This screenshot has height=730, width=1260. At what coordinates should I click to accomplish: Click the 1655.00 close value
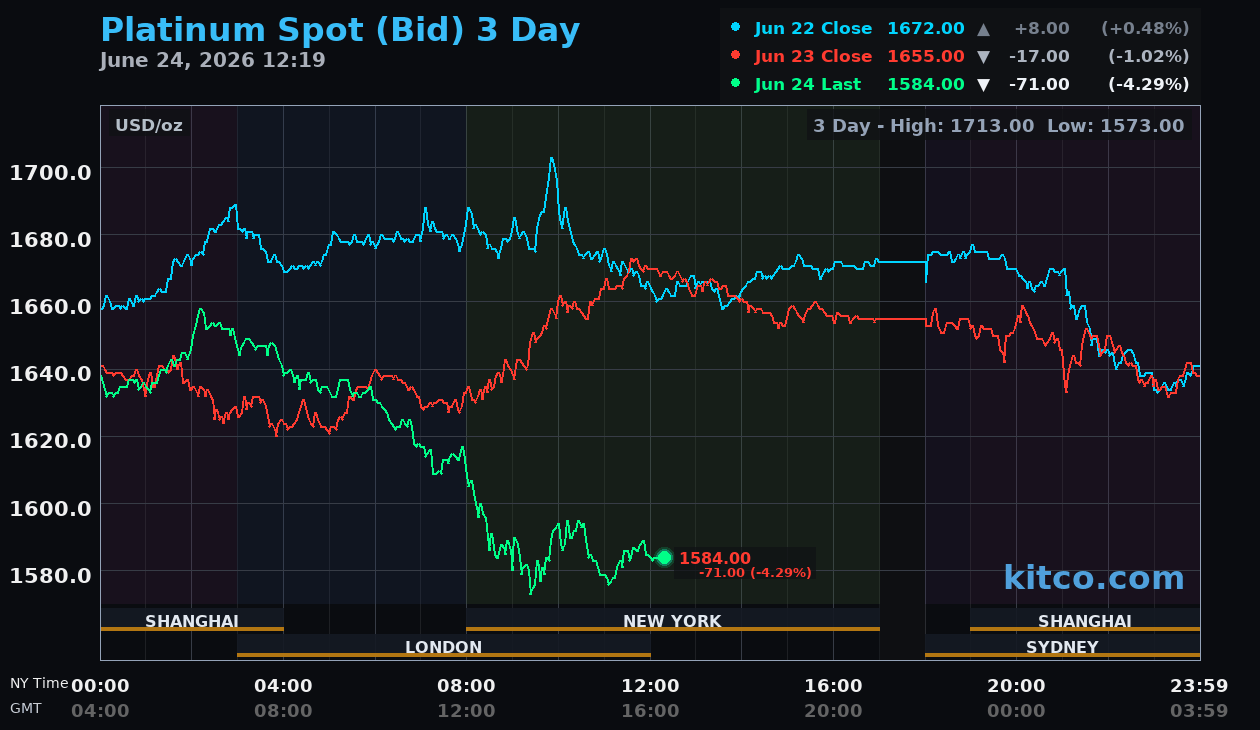(x=926, y=56)
